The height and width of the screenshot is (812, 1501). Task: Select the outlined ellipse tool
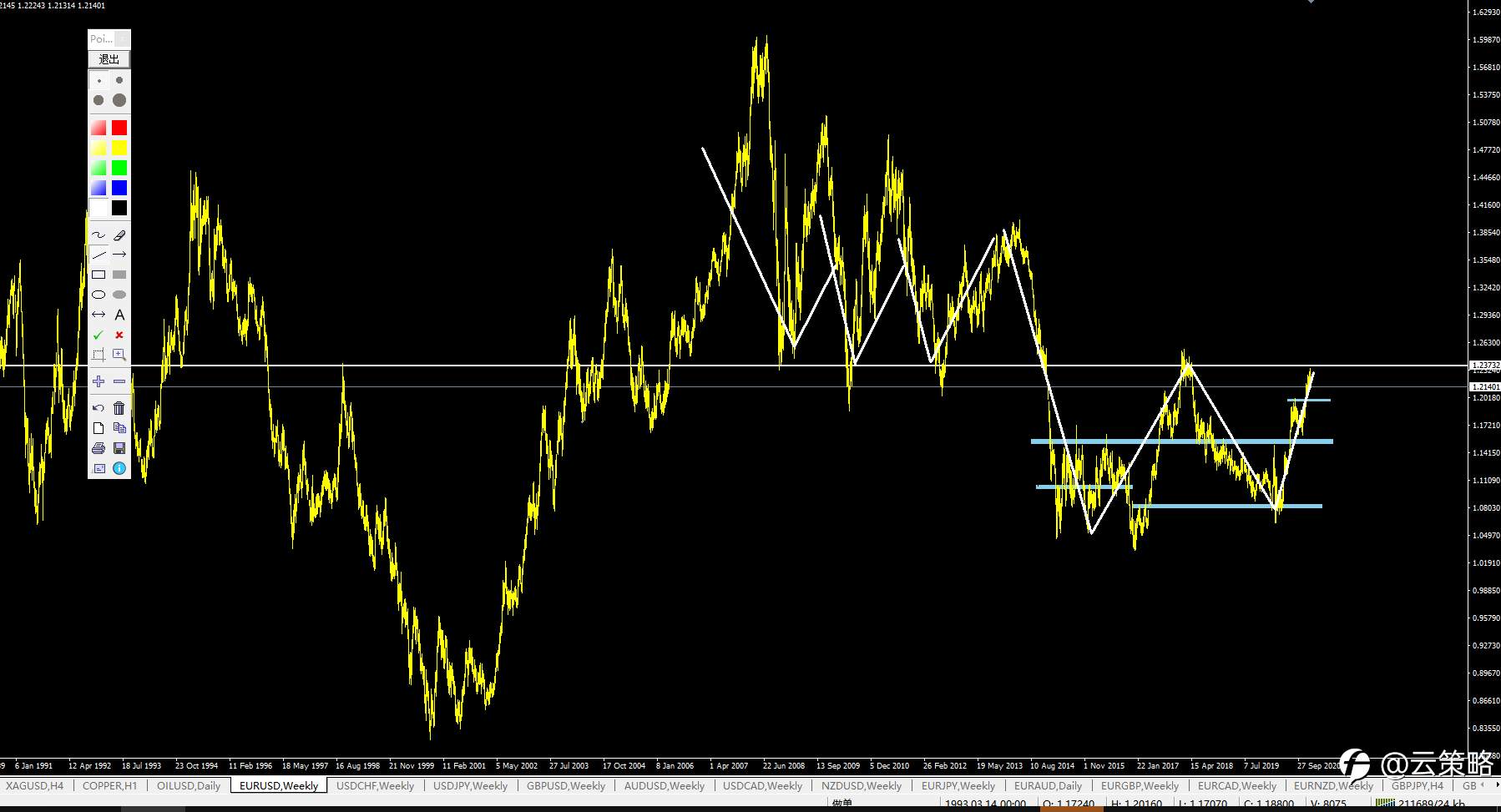(x=99, y=295)
